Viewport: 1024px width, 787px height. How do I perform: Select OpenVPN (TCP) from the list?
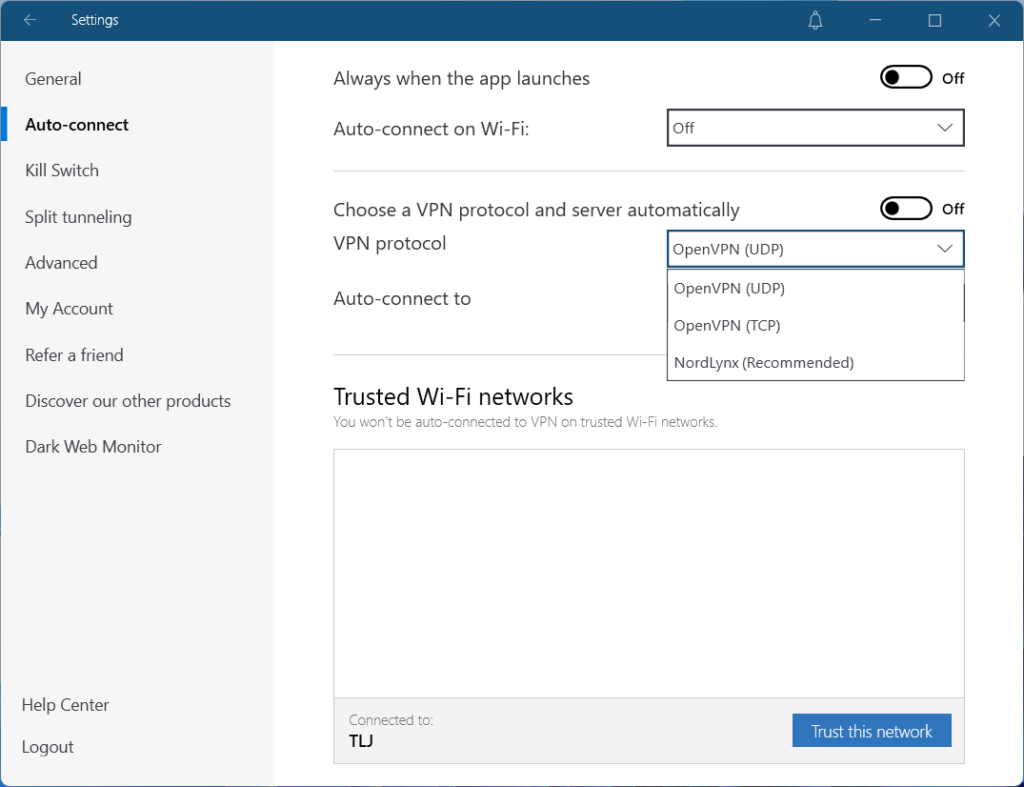(x=727, y=325)
